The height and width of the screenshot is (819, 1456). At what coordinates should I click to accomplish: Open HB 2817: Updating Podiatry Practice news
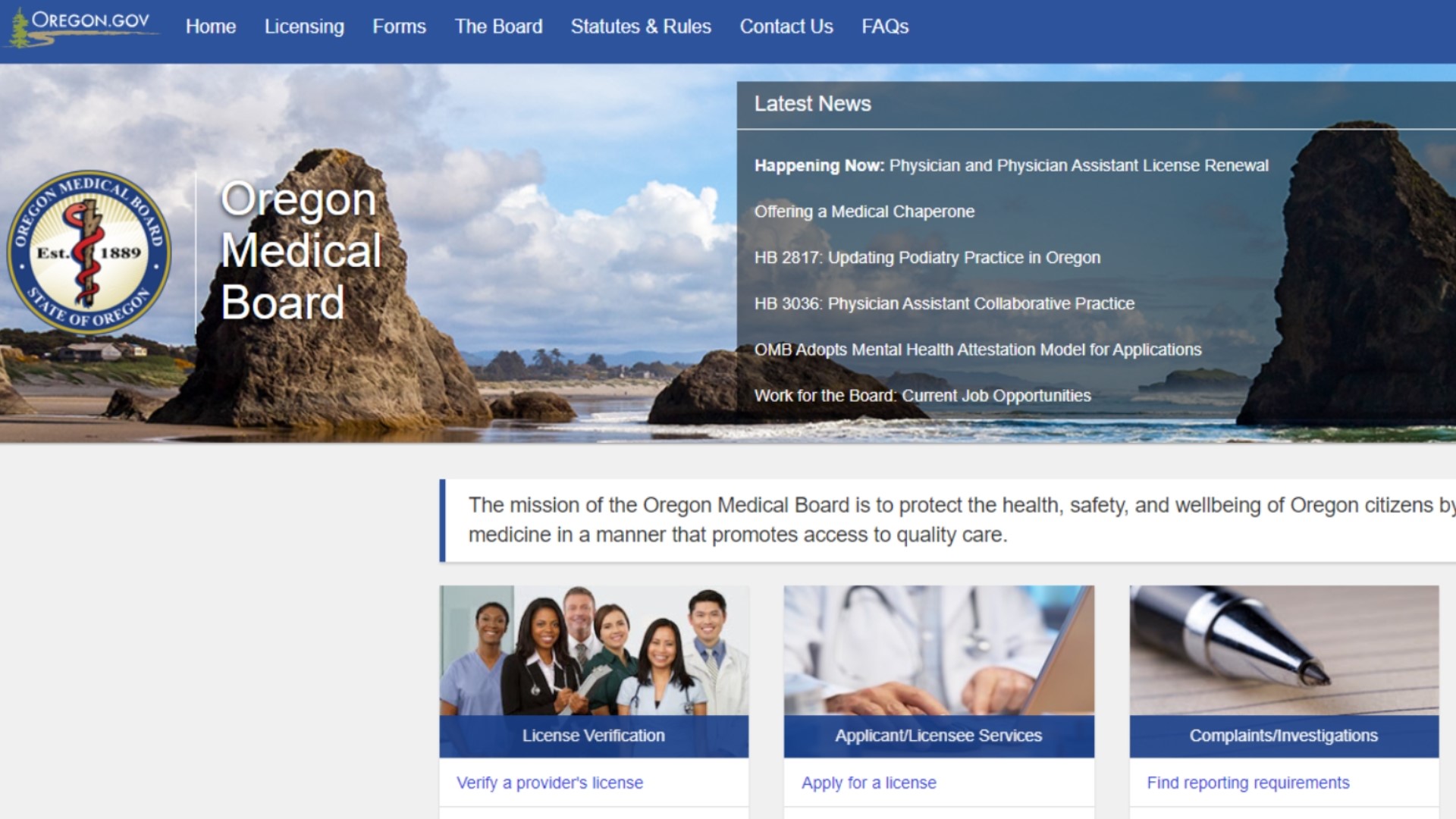point(927,258)
